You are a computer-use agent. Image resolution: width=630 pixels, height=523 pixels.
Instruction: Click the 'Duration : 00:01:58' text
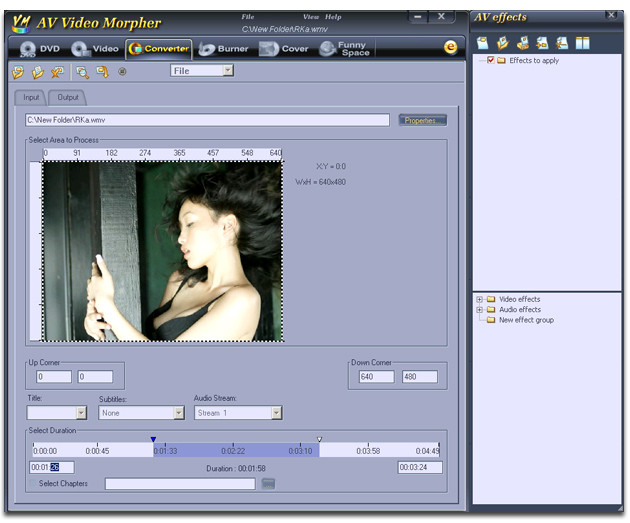(x=236, y=469)
